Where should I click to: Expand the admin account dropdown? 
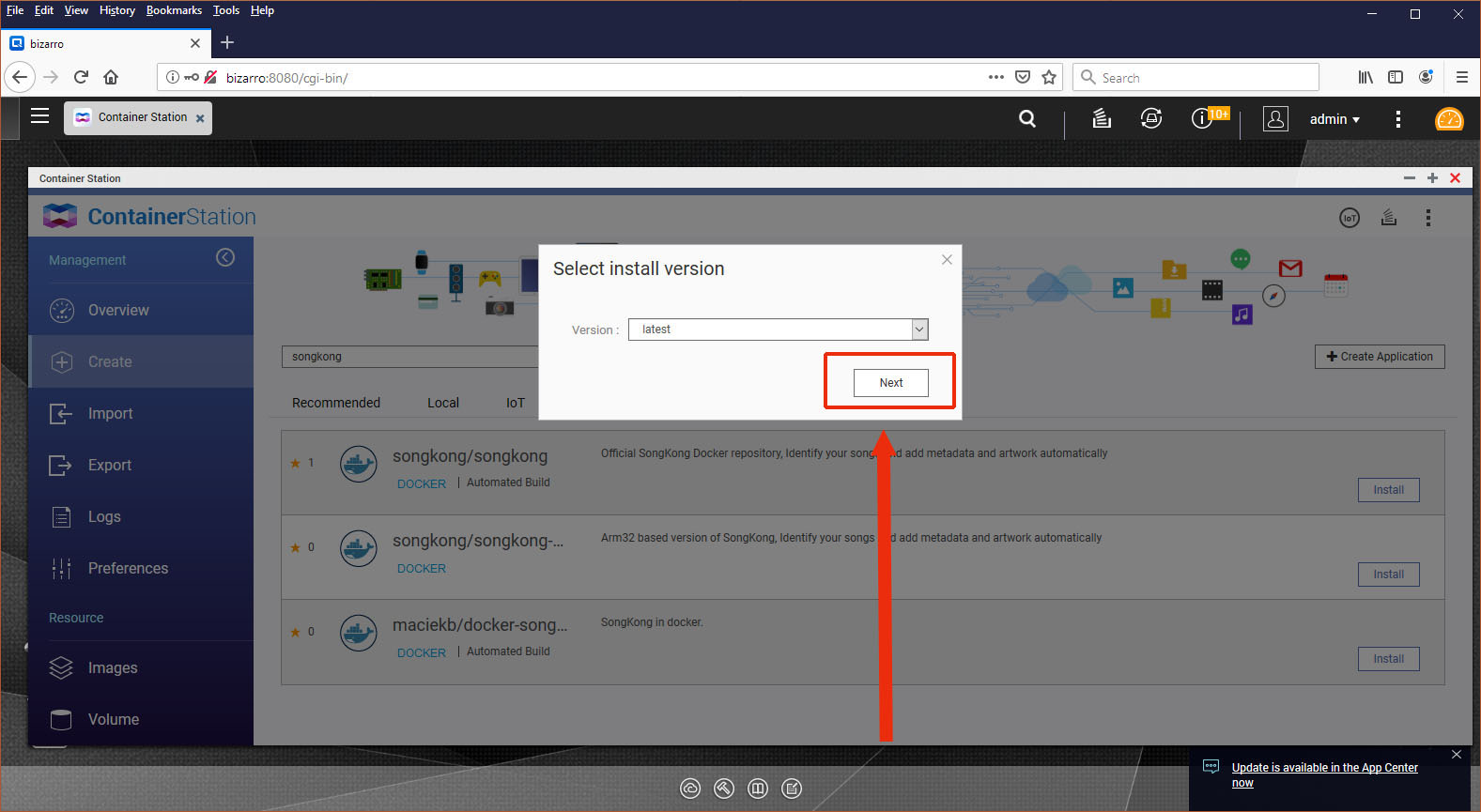[x=1334, y=119]
